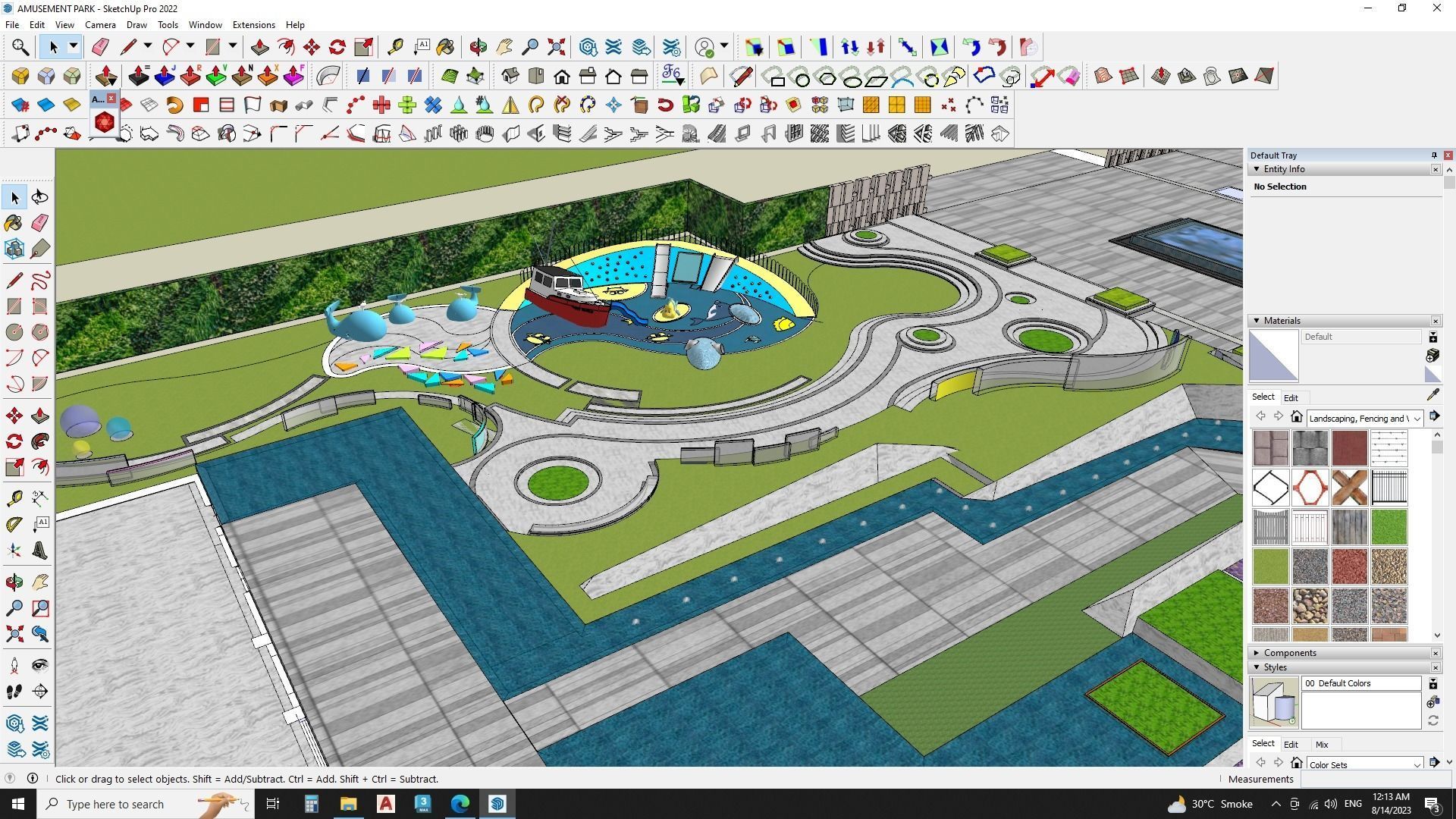Pick the wooden X-fence material swatch
This screenshot has width=1456, height=819.
(1349, 487)
